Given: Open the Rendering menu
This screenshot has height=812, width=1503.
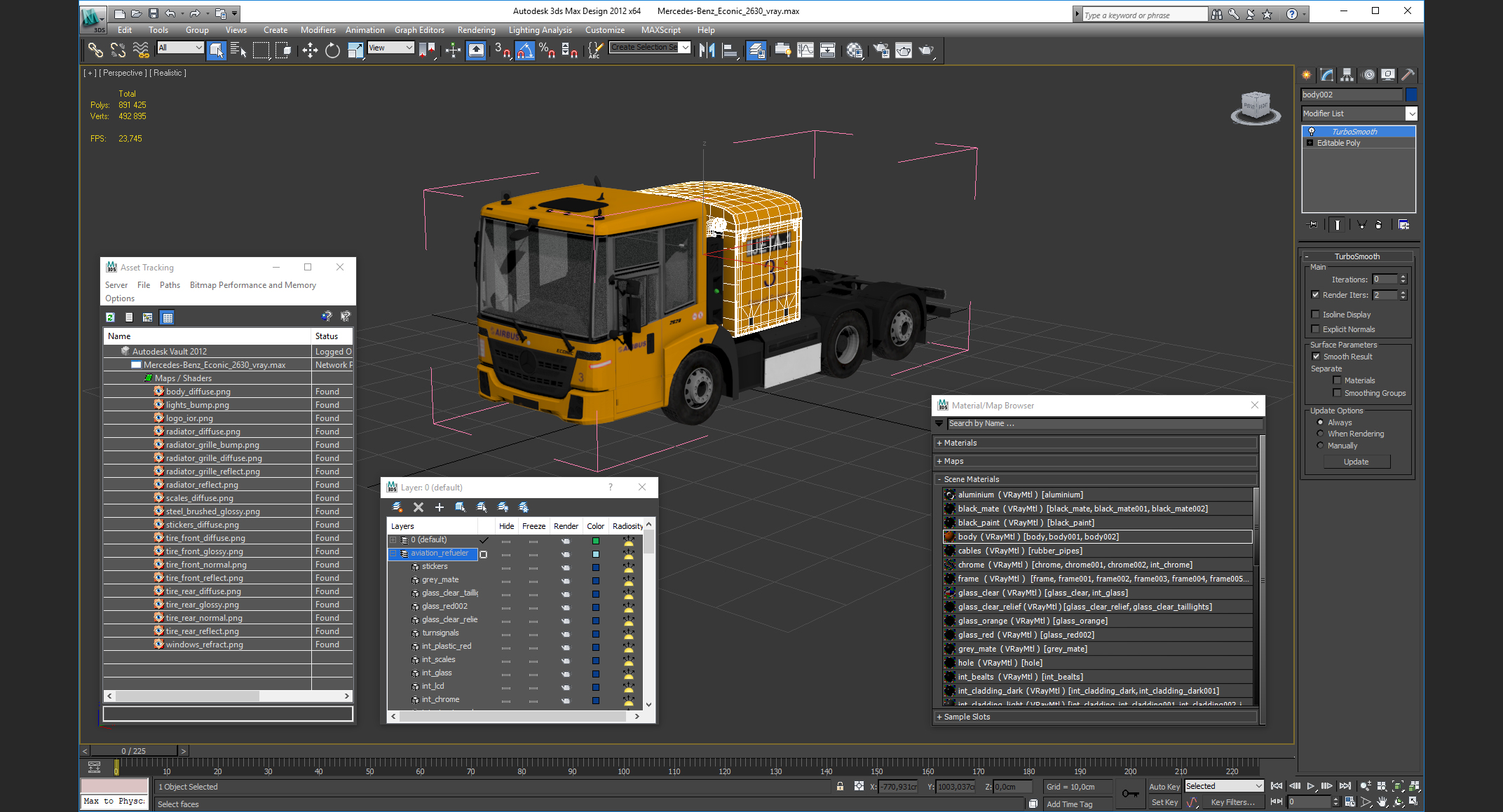Looking at the screenshot, I should pos(476,30).
